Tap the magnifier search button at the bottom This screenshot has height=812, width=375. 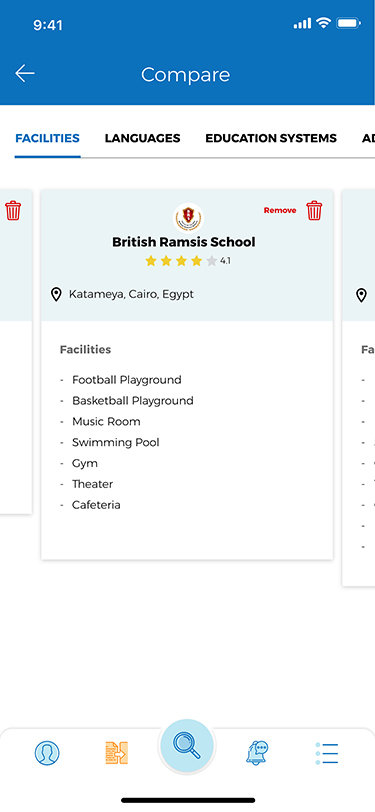click(x=186, y=746)
